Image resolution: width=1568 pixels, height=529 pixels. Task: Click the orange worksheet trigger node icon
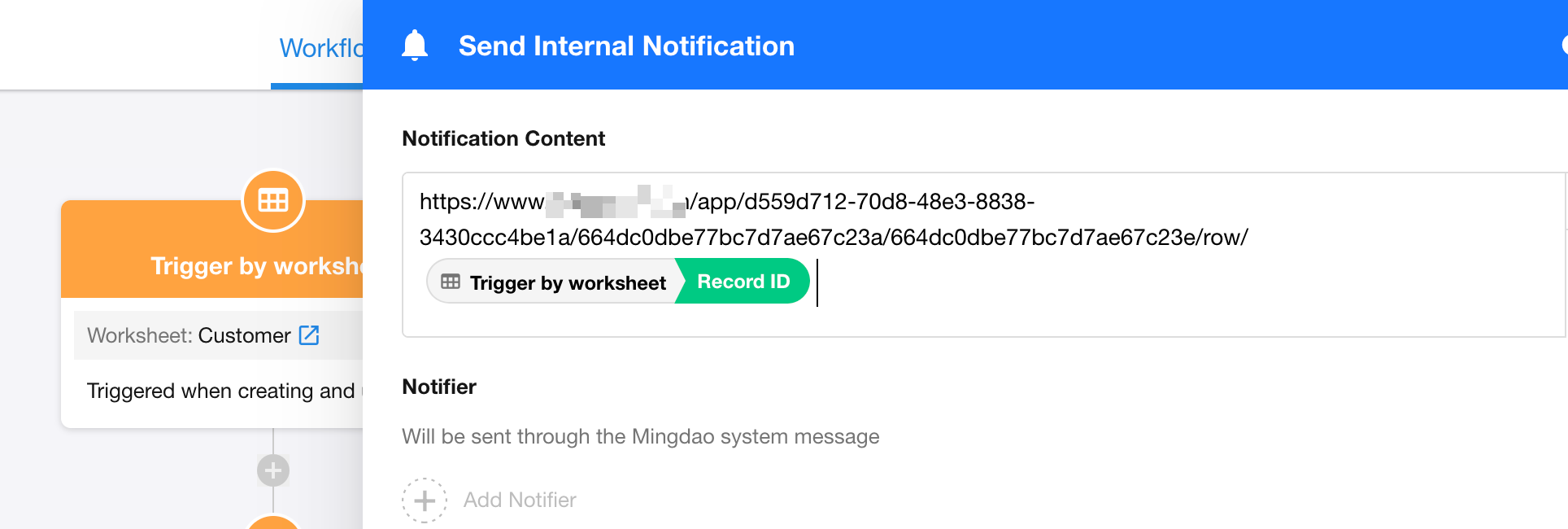click(273, 200)
